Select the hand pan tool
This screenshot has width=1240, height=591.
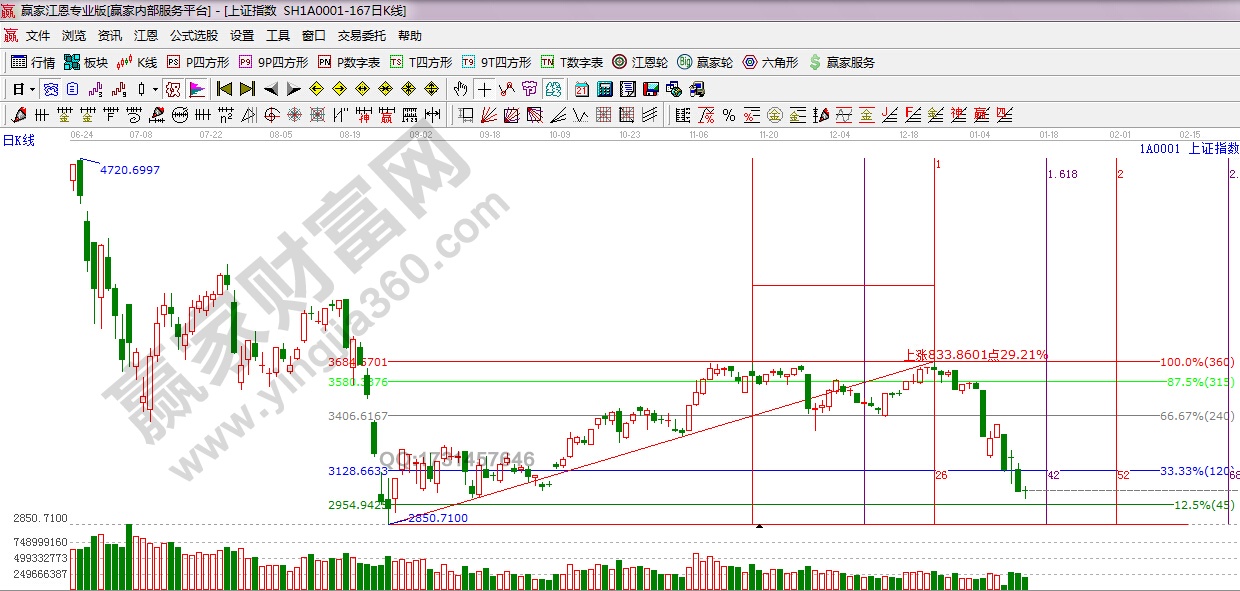[x=460, y=89]
